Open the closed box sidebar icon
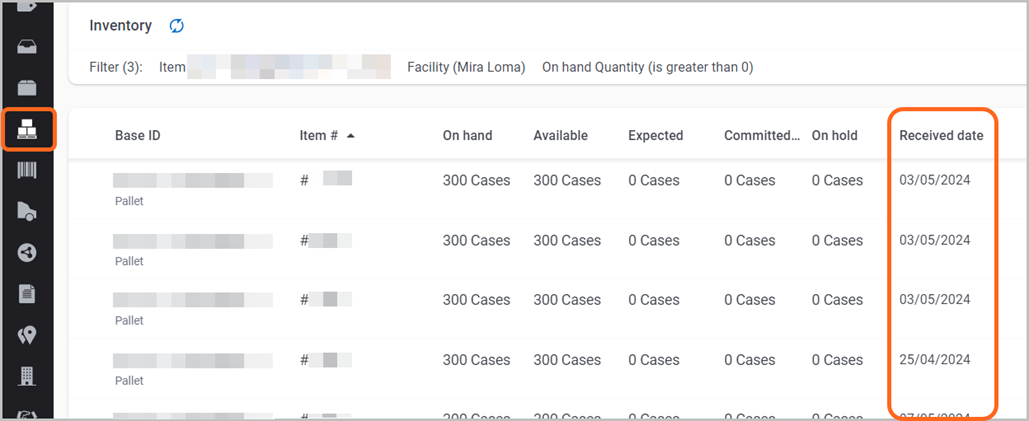Viewport: 1029px width, 421px height. 27,88
